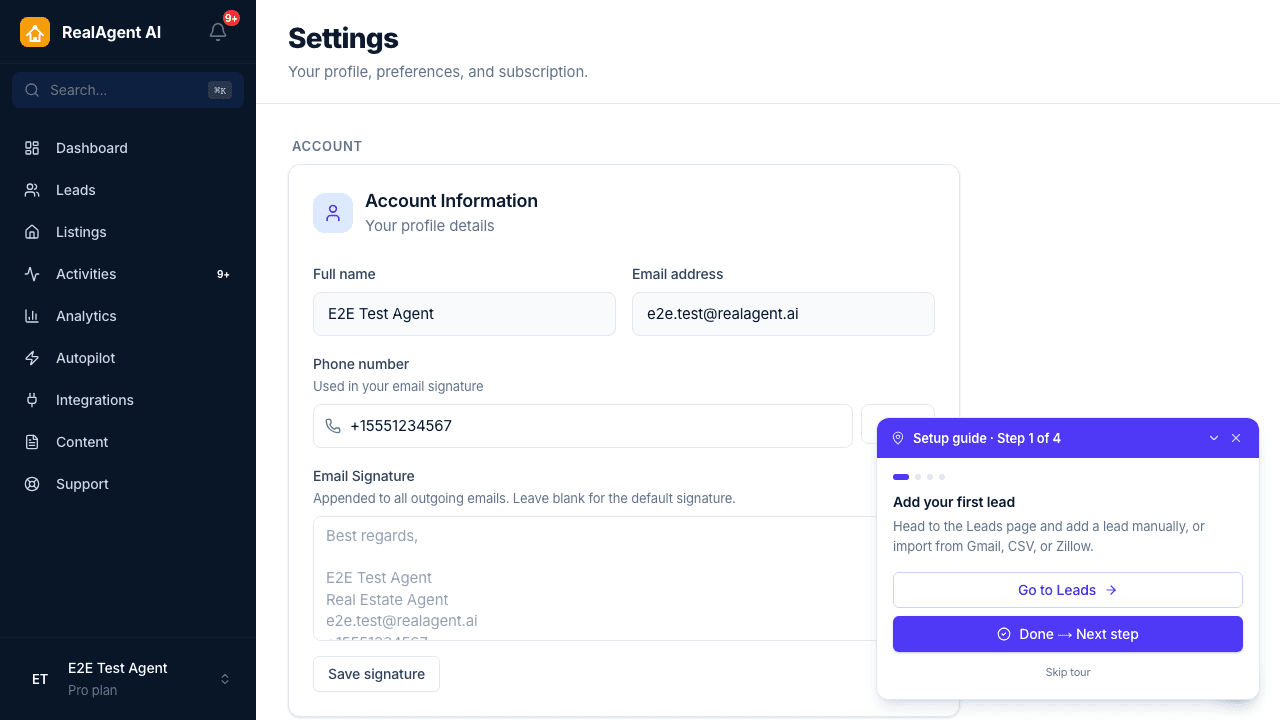Click the Dashboard grid icon
This screenshot has width=1280, height=720.
click(x=32, y=148)
